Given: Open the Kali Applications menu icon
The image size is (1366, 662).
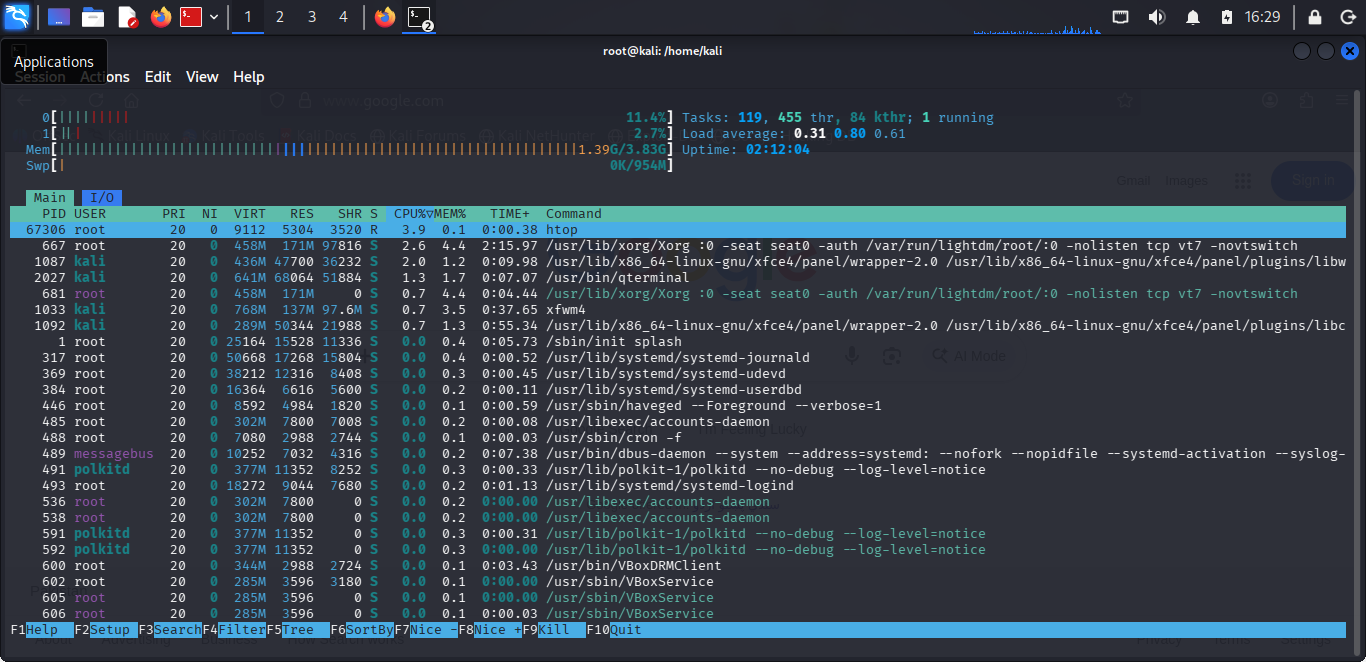Looking at the screenshot, I should [17, 17].
